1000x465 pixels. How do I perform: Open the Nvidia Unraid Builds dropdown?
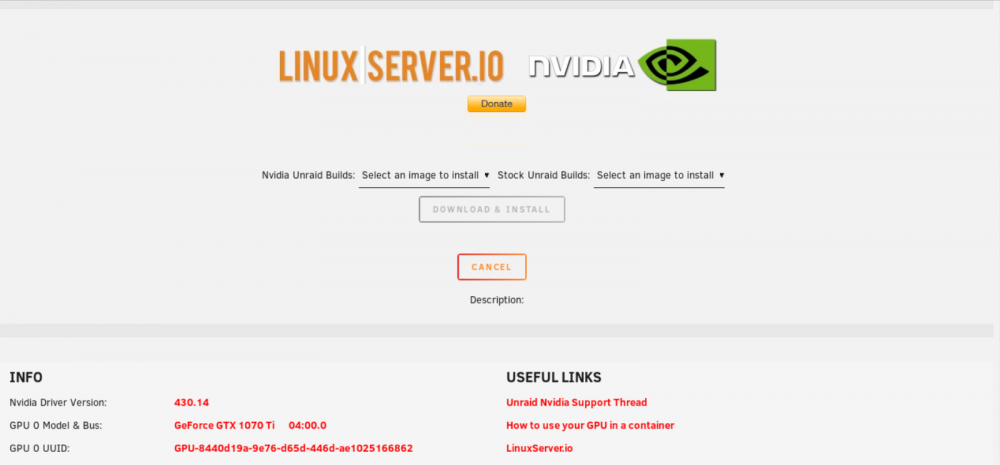click(424, 175)
